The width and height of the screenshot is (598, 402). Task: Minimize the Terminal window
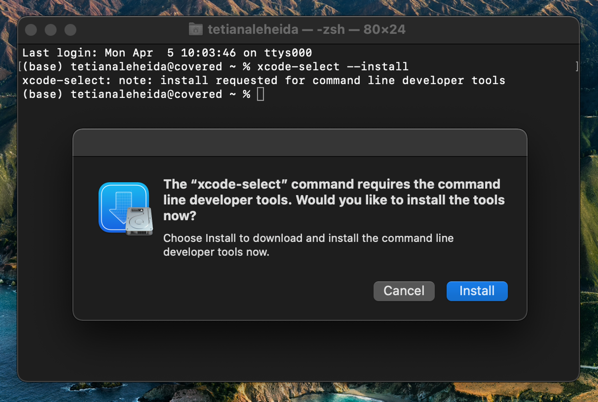(x=51, y=30)
